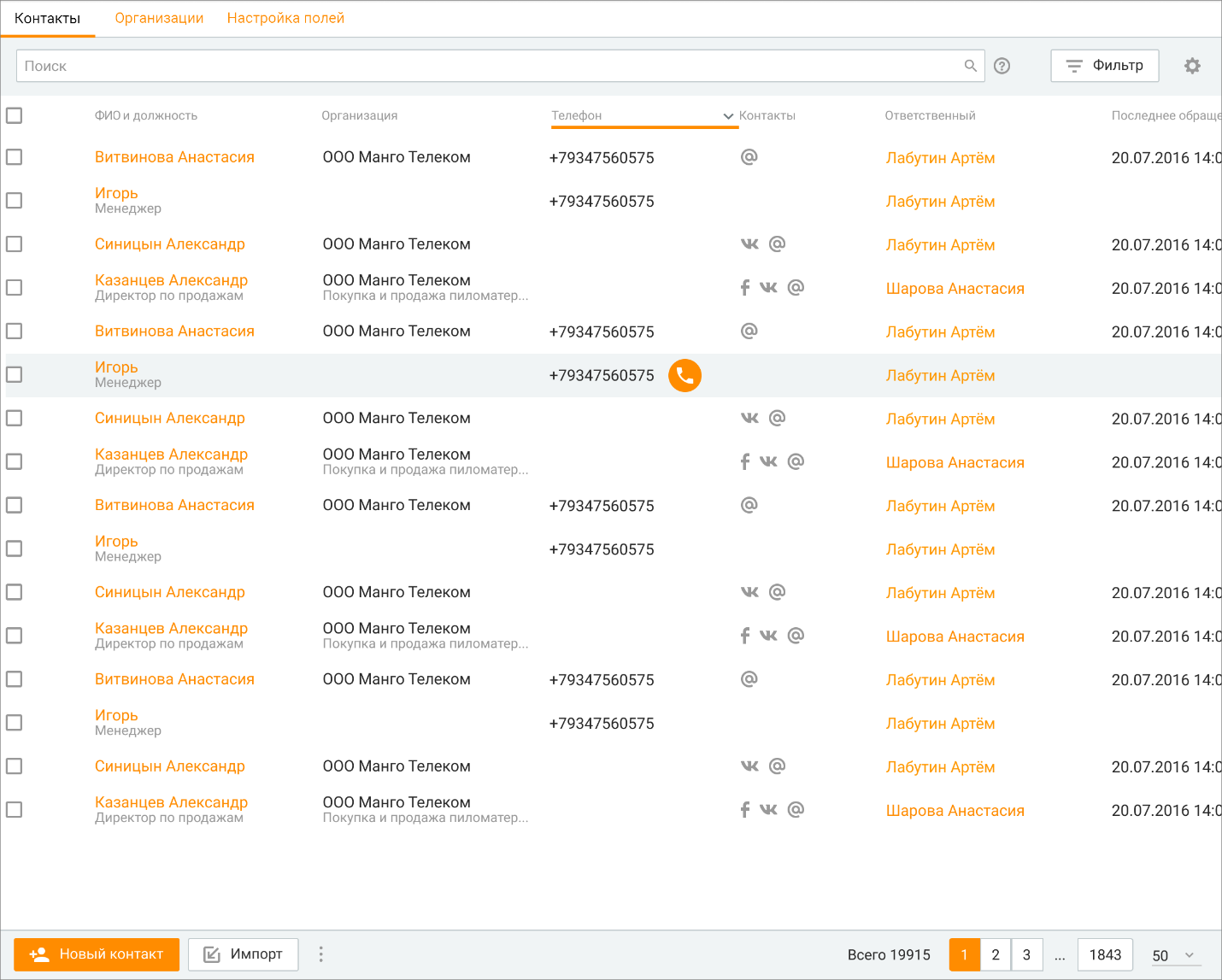This screenshot has height=980, width=1222.
Task: Tick the select-all header checkbox
Action: [x=15, y=115]
